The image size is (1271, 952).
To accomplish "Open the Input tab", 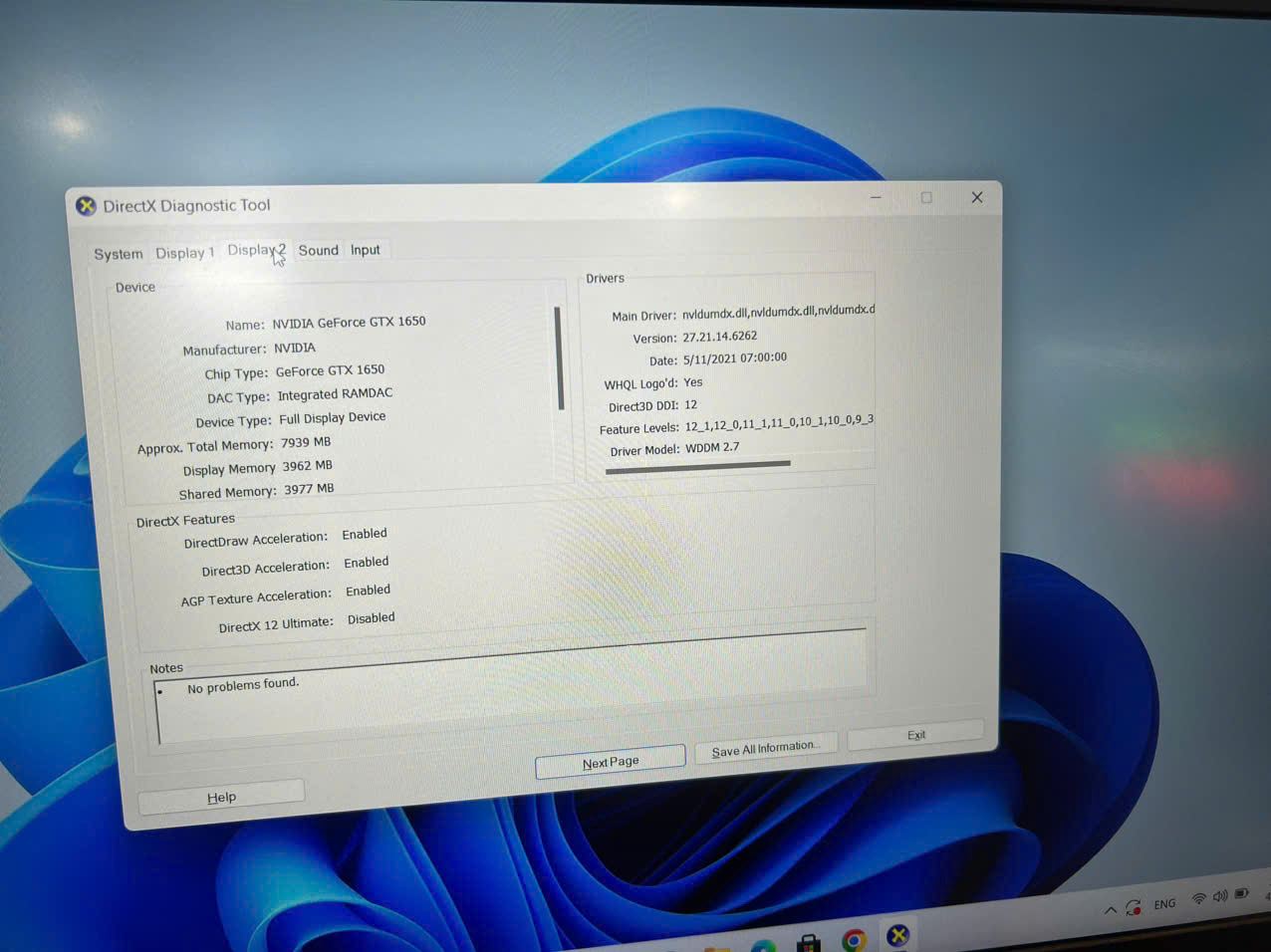I will [365, 250].
